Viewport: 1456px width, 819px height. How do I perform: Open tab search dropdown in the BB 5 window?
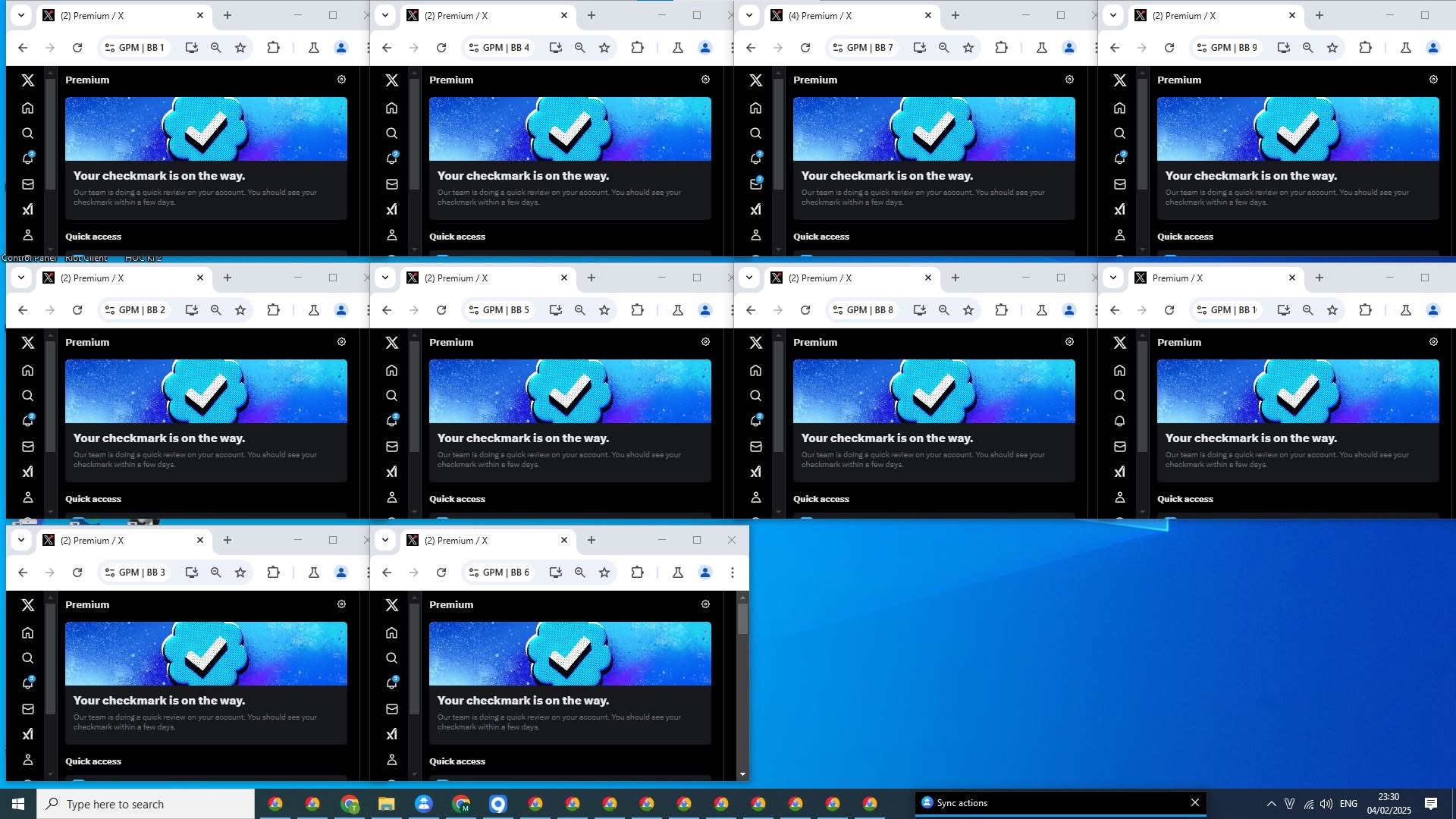coord(385,278)
